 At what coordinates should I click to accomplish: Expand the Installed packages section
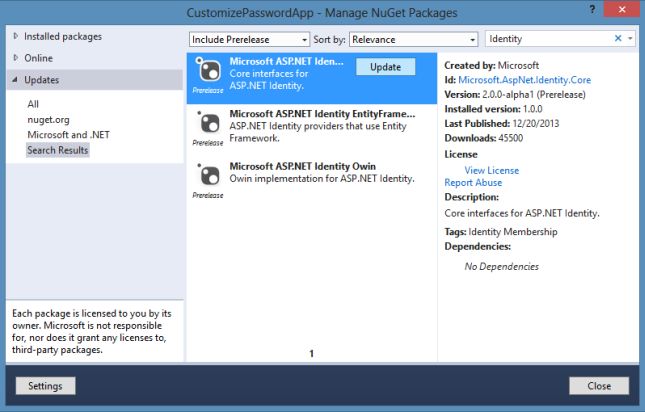tap(16, 36)
